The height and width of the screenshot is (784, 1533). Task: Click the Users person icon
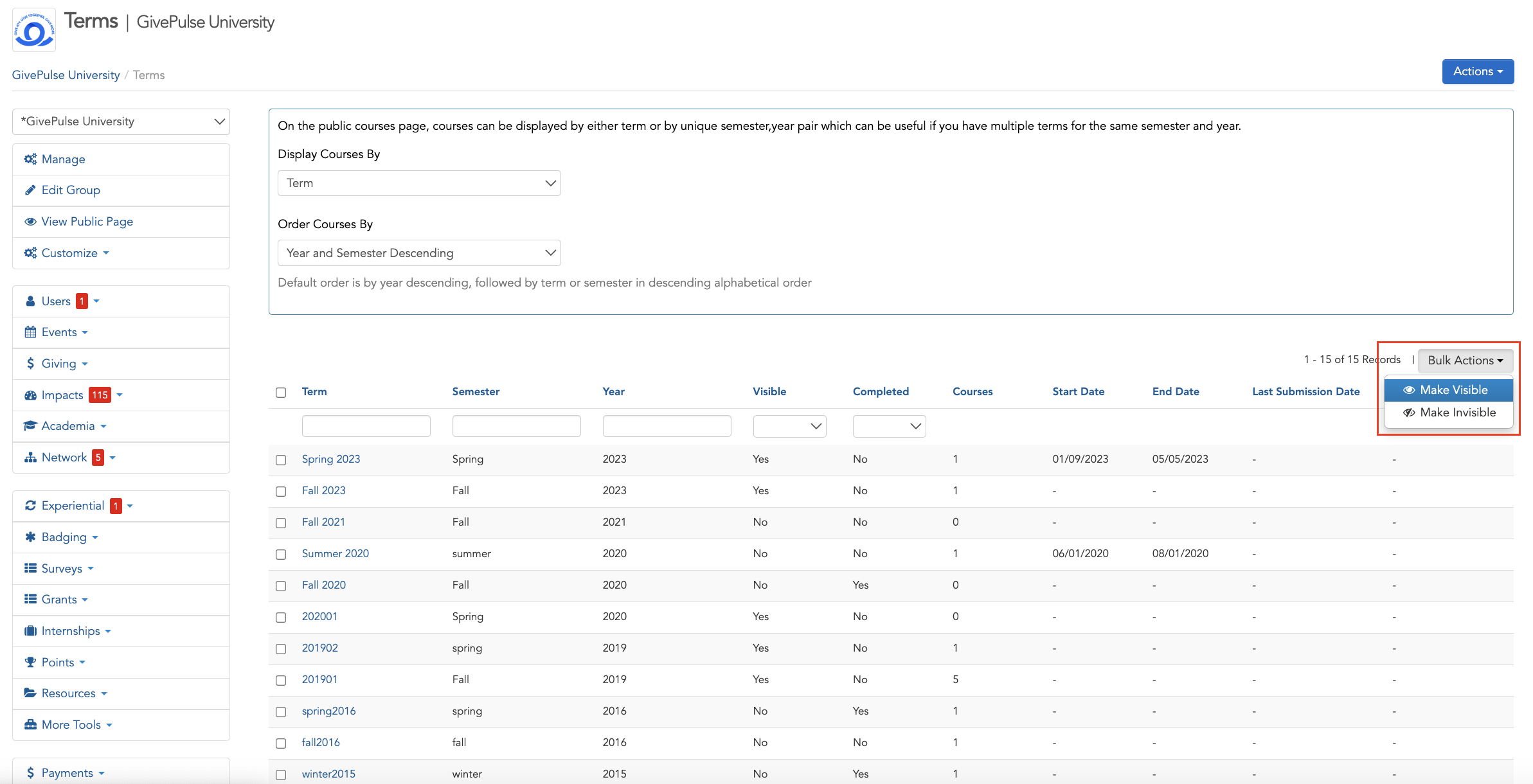(x=30, y=301)
